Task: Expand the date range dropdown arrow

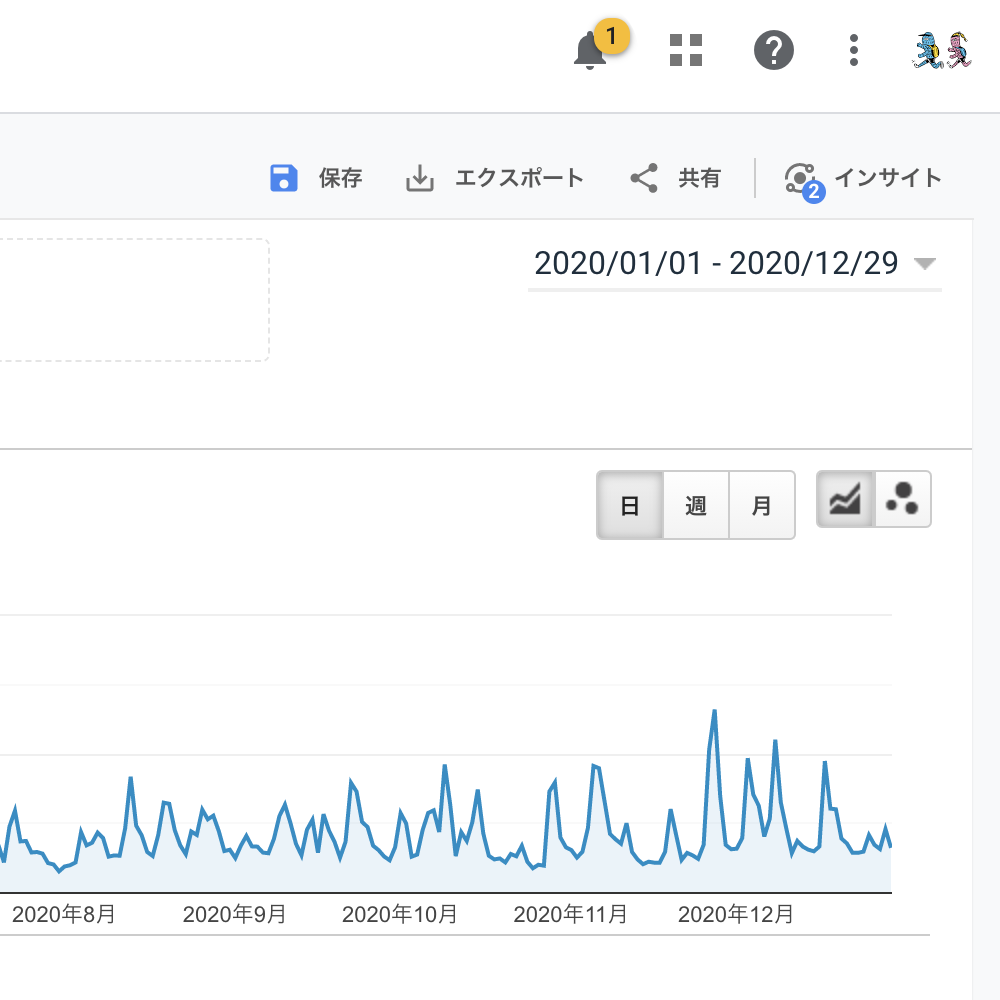Action: tap(925, 264)
